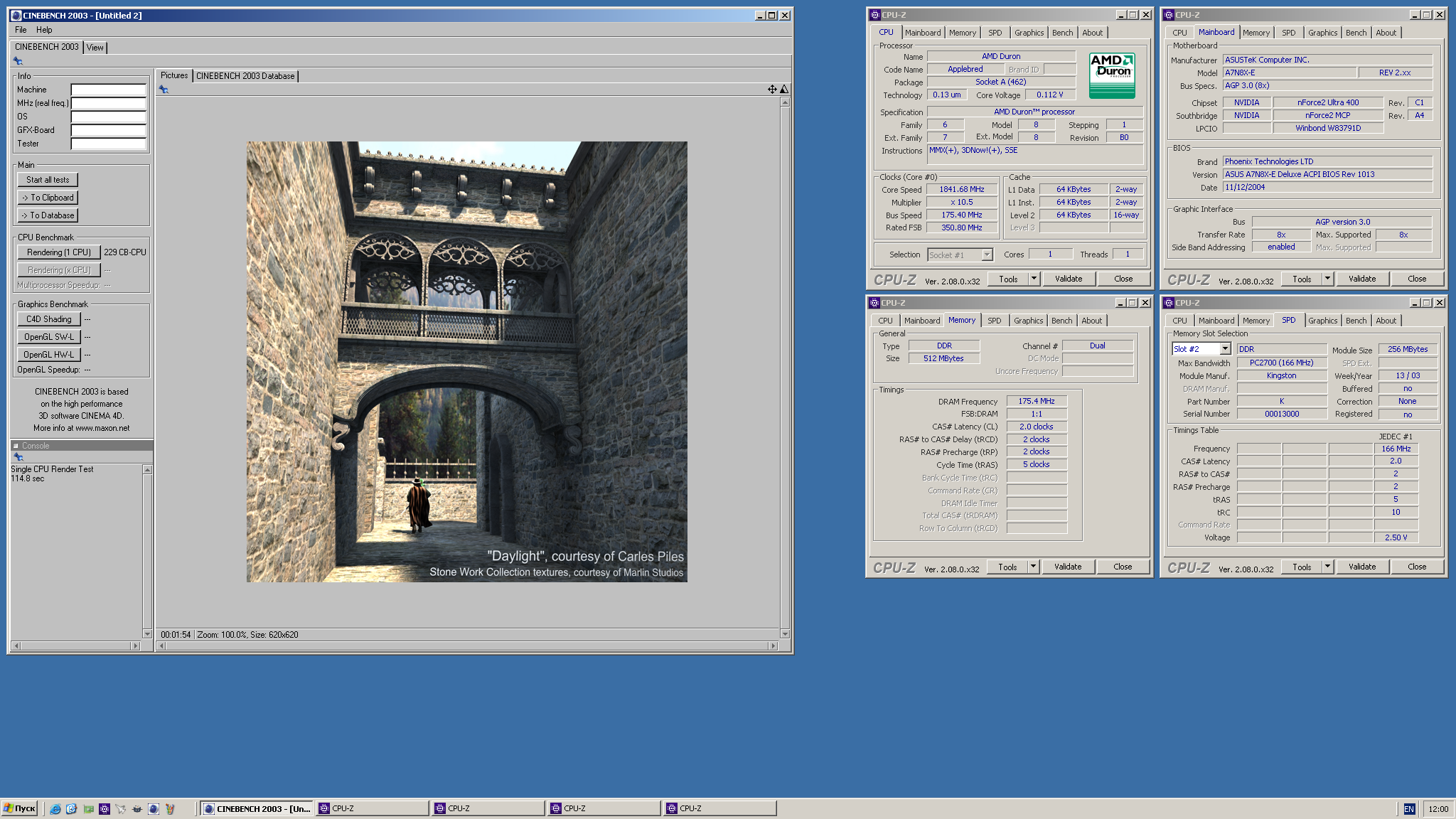Click Close in the CPU-Z SPD window

tap(1417, 567)
